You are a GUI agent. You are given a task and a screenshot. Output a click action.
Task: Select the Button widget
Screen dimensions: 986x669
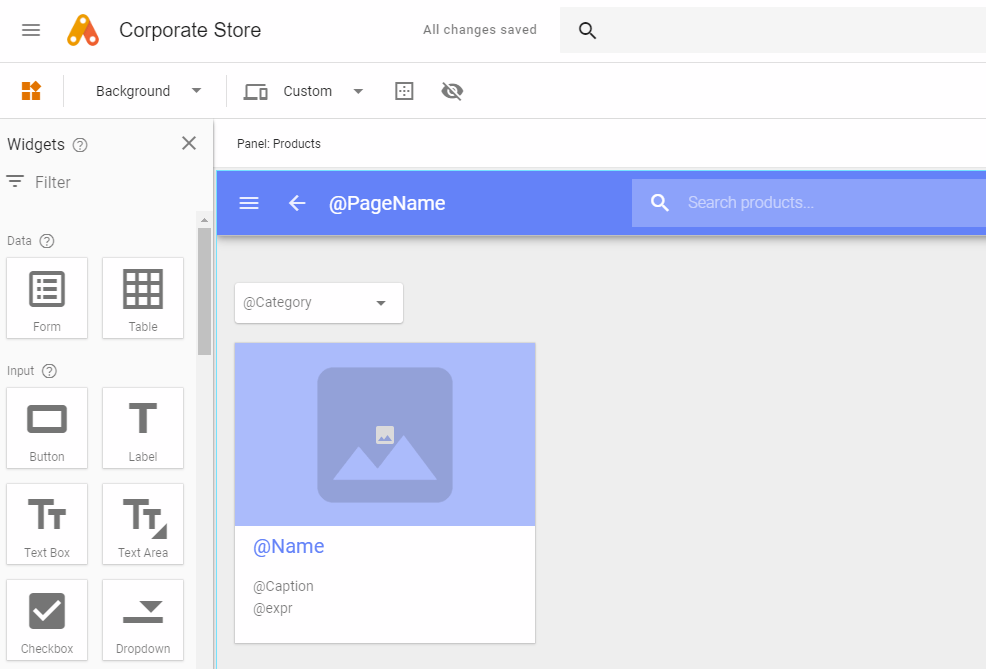click(47, 428)
